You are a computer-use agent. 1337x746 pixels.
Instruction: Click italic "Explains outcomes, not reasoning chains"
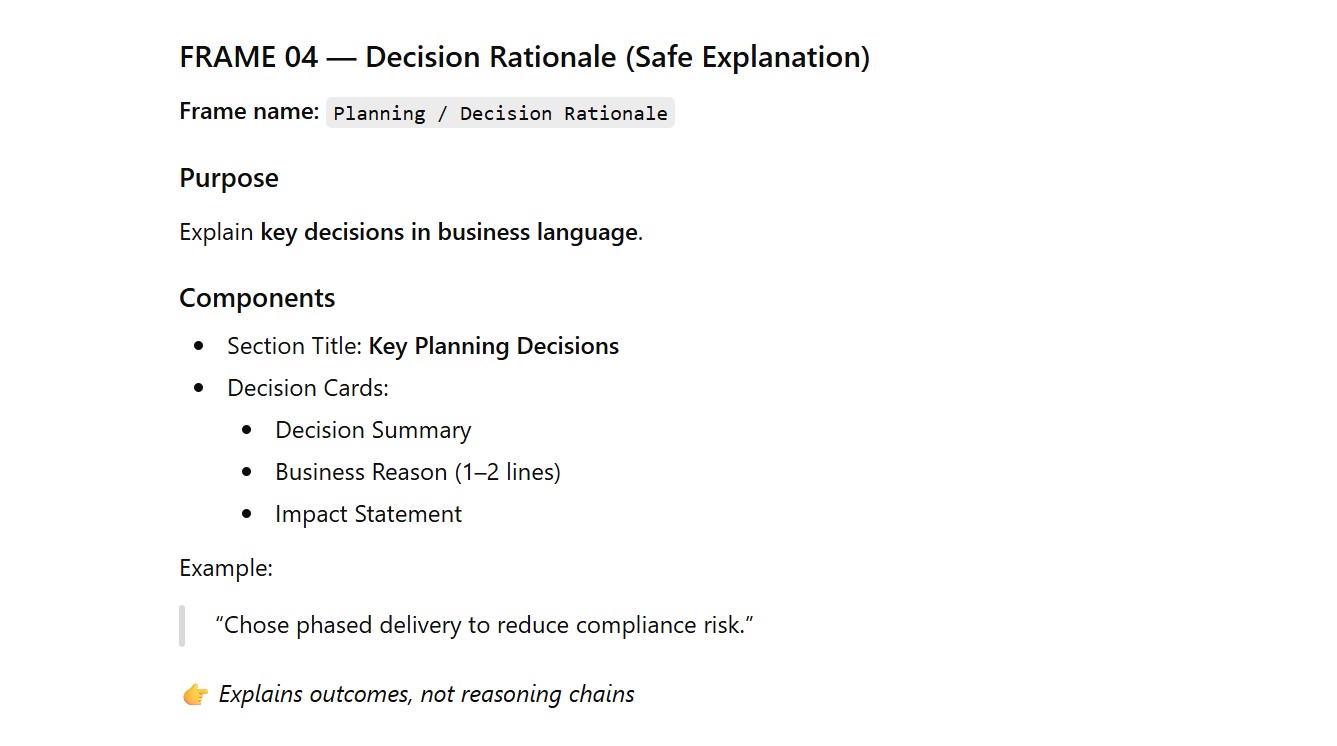pos(427,695)
